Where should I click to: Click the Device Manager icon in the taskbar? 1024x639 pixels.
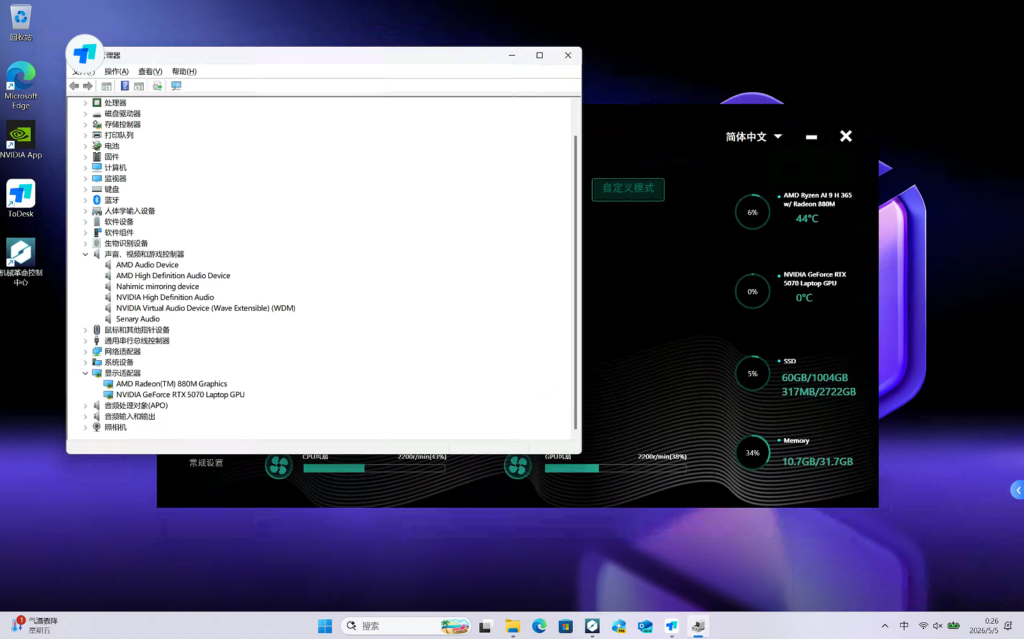click(698, 626)
